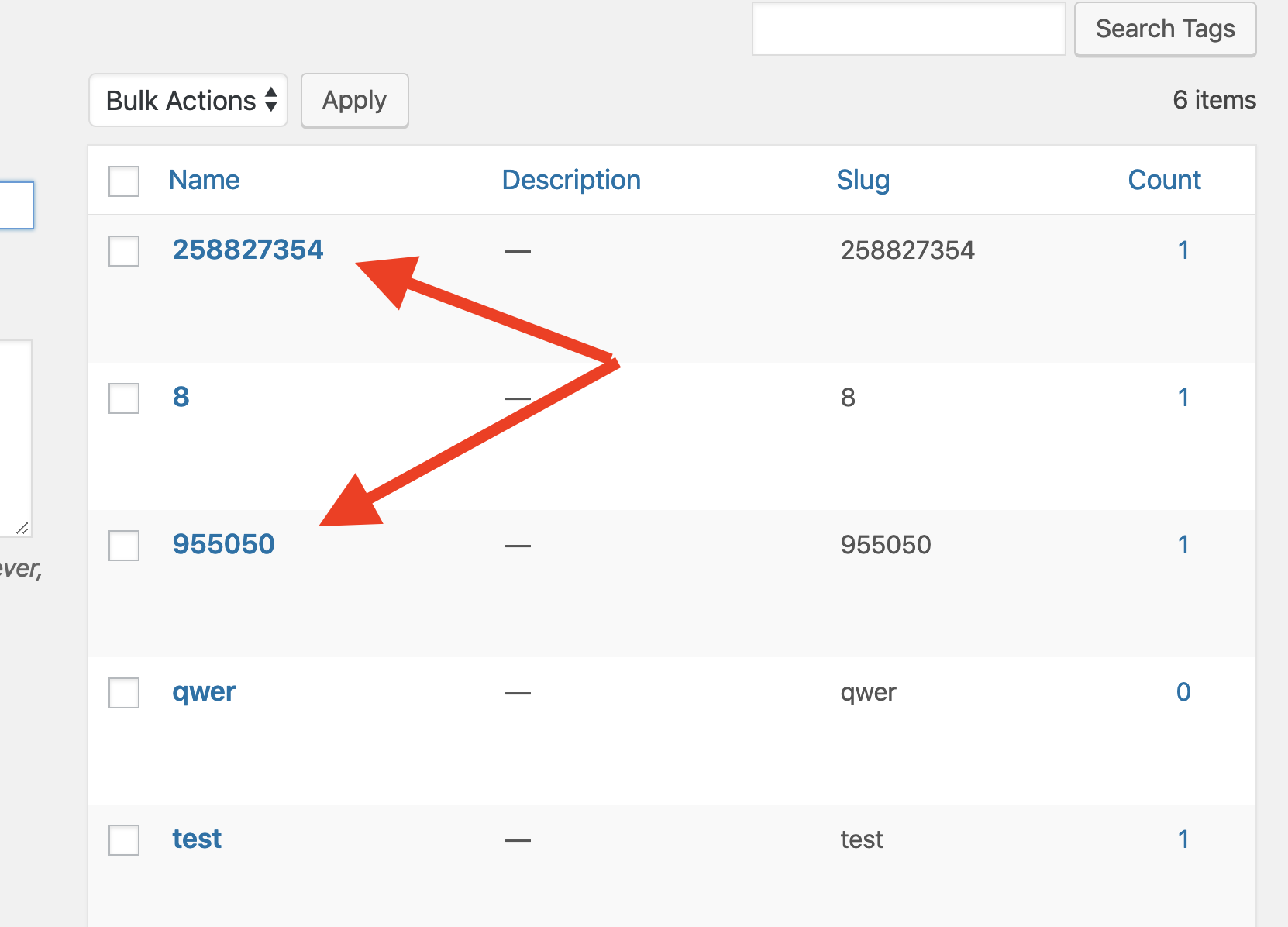Tick the checkbox for tag 955050

click(x=124, y=546)
